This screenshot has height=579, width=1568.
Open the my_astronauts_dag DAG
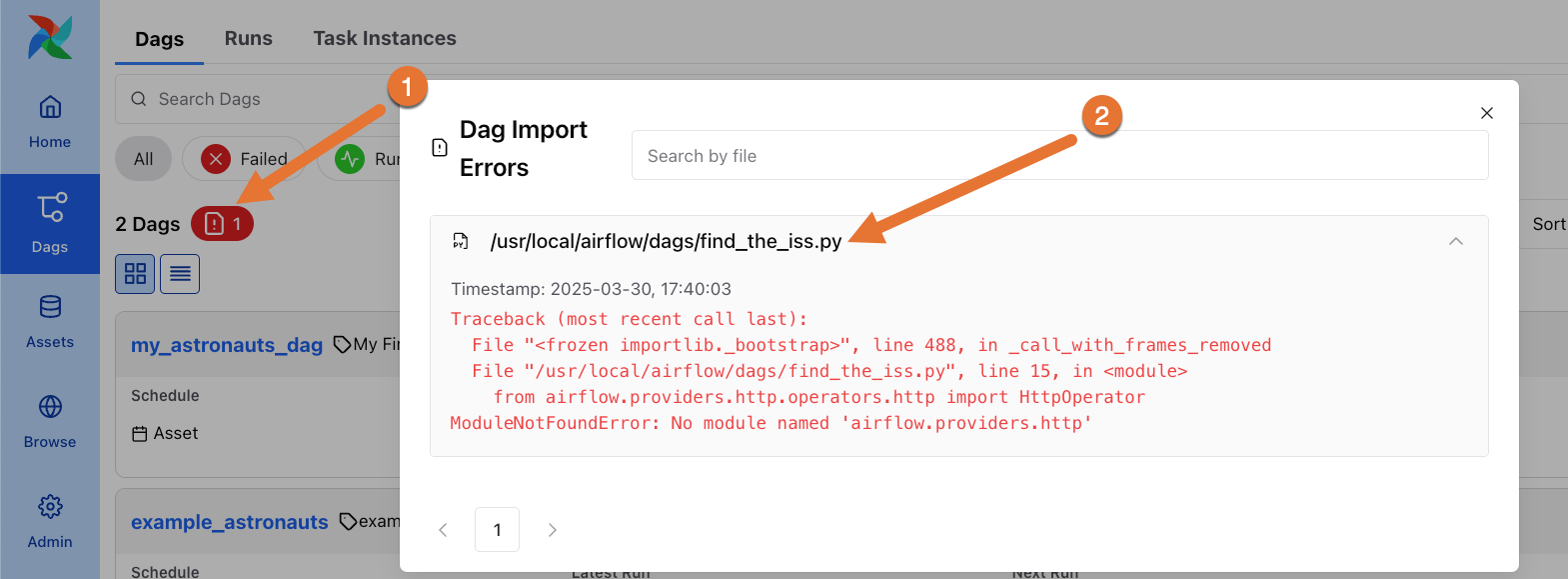(x=226, y=344)
